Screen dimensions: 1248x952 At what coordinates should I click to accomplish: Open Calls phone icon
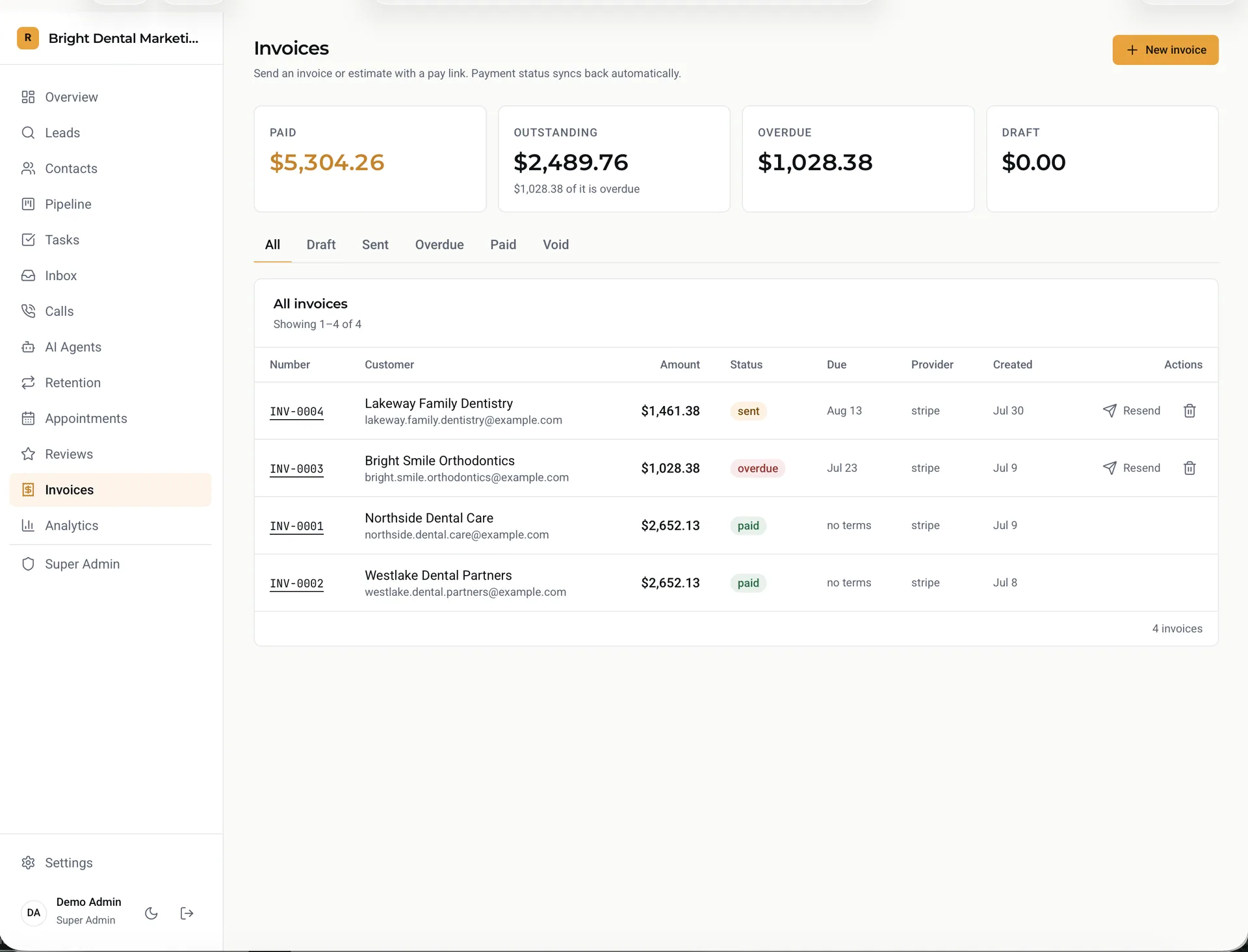[x=28, y=311]
